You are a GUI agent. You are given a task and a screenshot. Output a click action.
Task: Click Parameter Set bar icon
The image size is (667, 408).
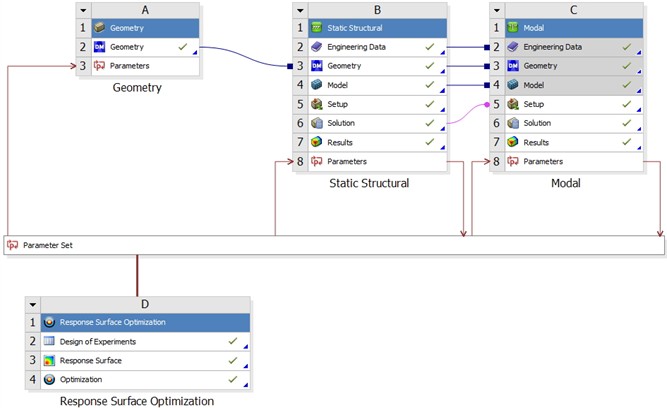(13, 245)
